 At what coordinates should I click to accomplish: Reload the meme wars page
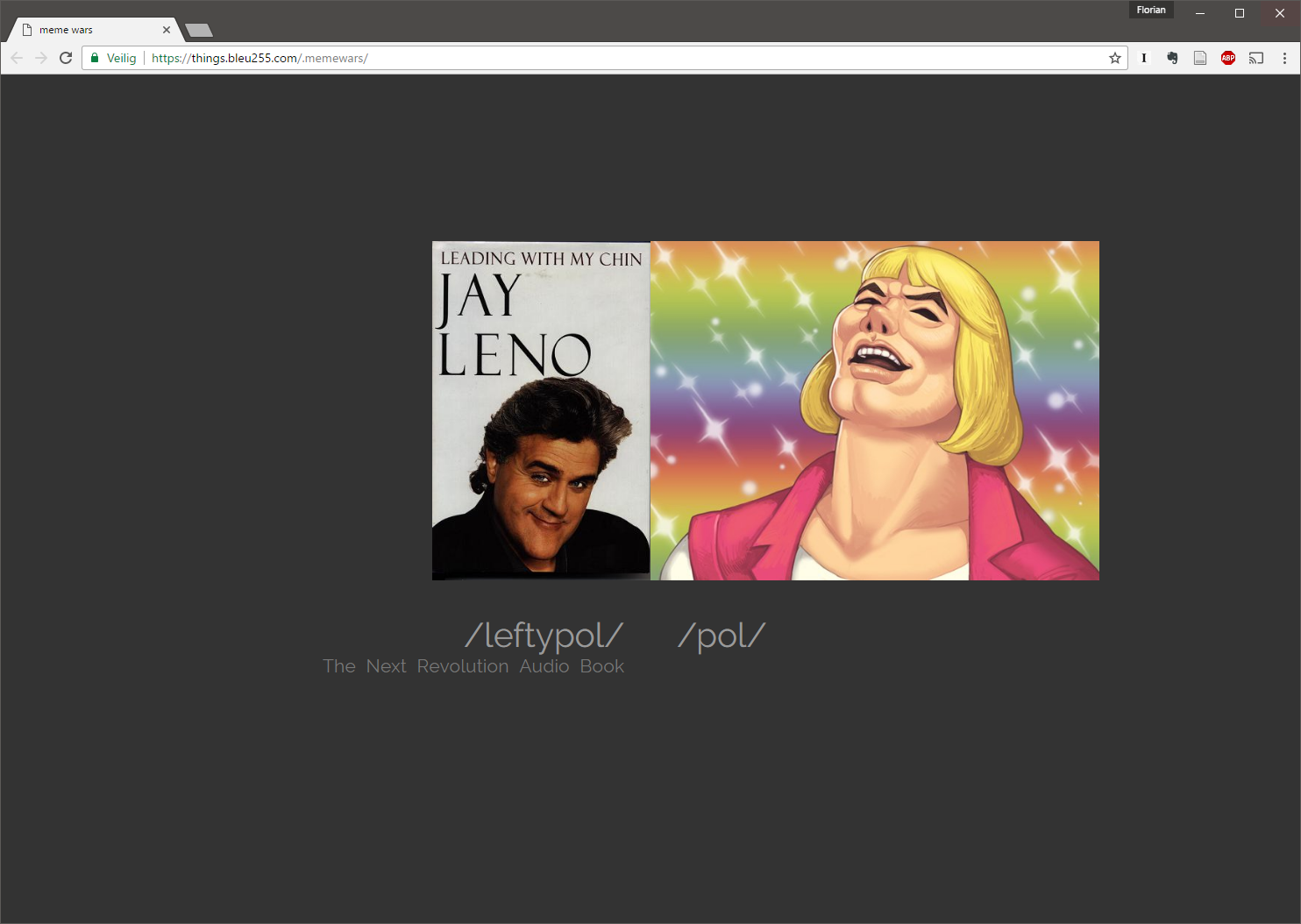66,58
